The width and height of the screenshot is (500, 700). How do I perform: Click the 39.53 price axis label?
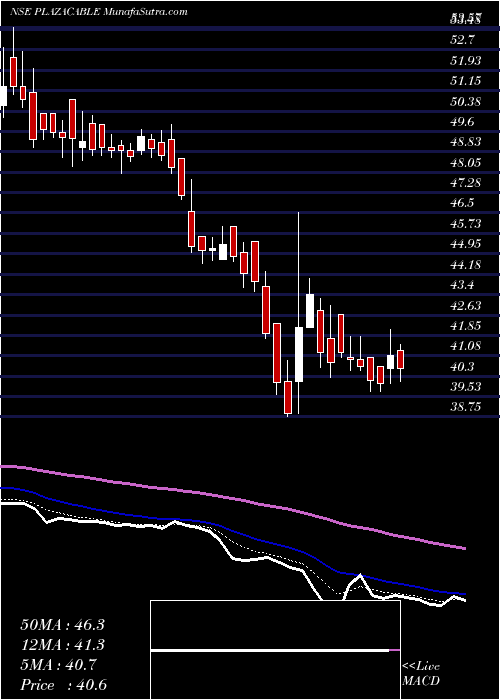pos(466,387)
